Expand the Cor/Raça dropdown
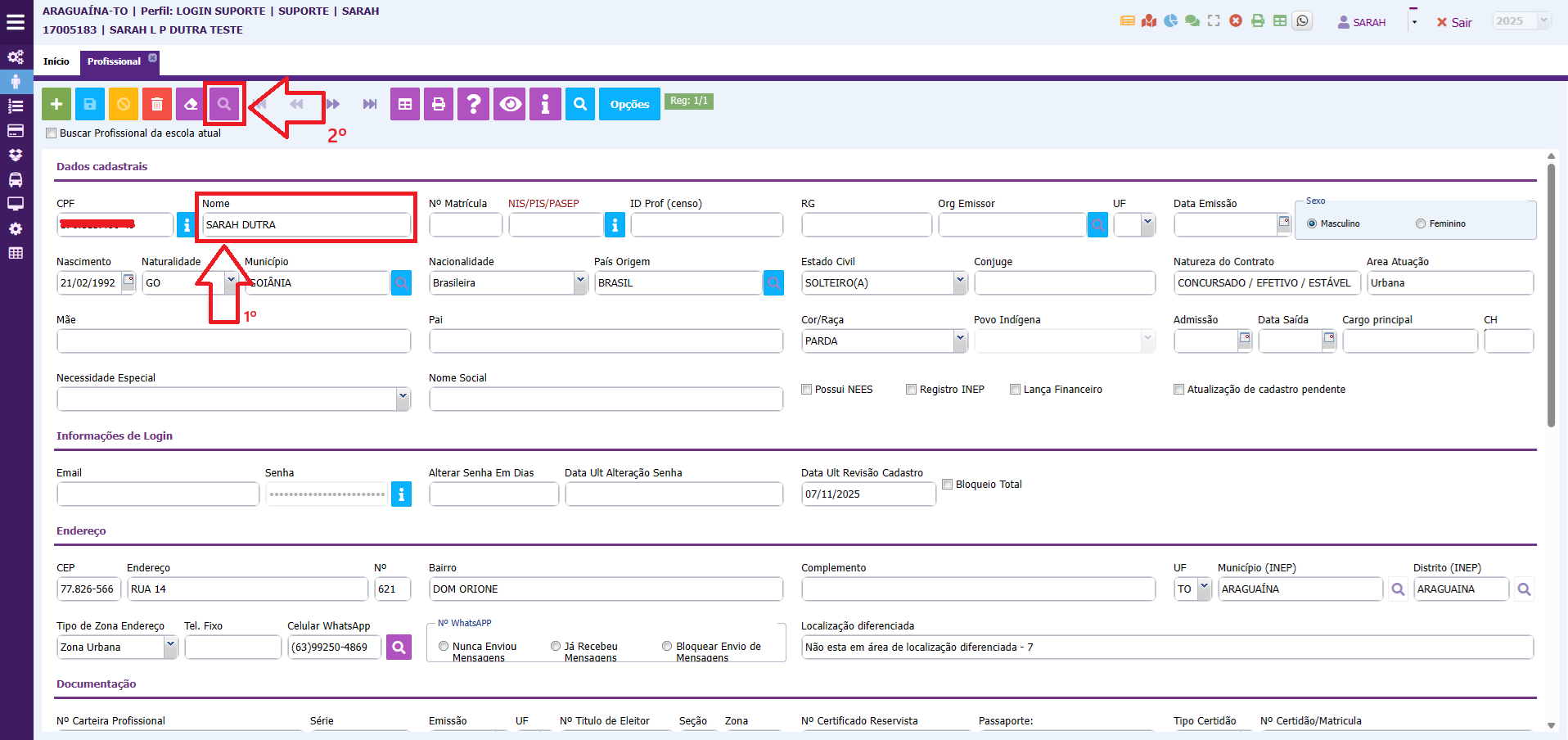This screenshot has width=1568, height=740. click(x=959, y=341)
